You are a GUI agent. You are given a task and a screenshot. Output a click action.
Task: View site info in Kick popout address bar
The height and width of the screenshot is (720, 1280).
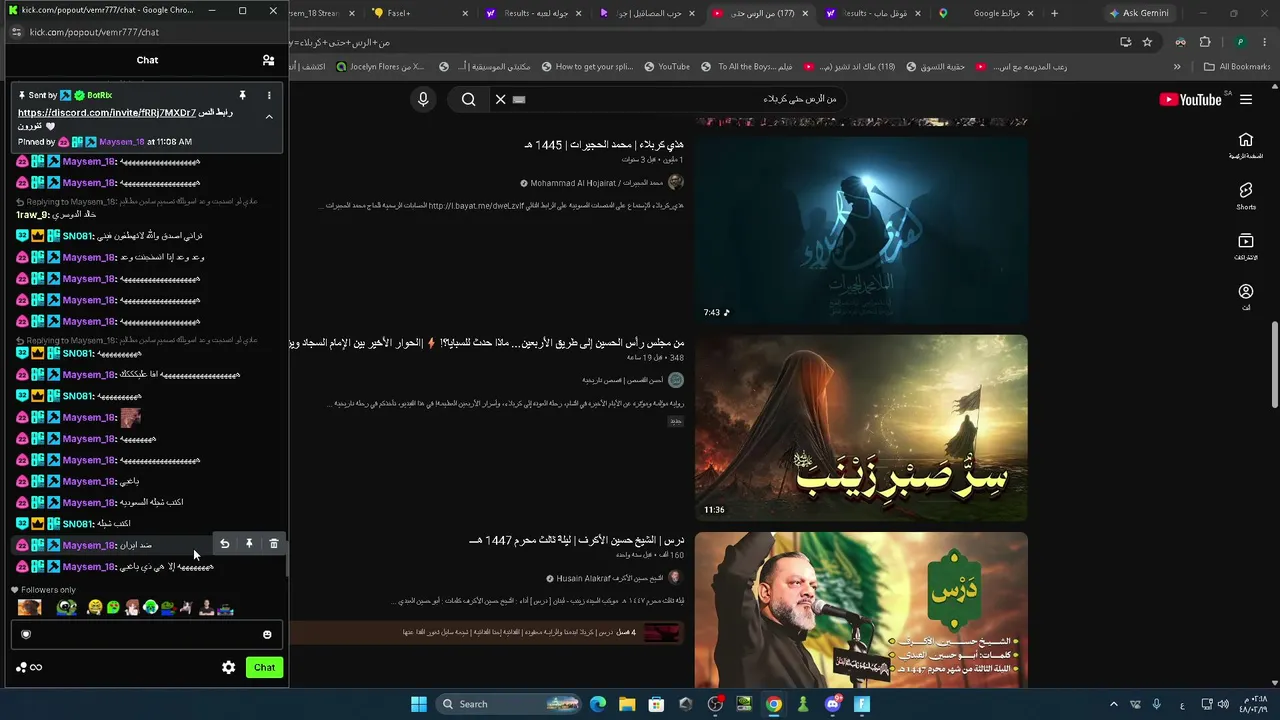click(x=16, y=32)
